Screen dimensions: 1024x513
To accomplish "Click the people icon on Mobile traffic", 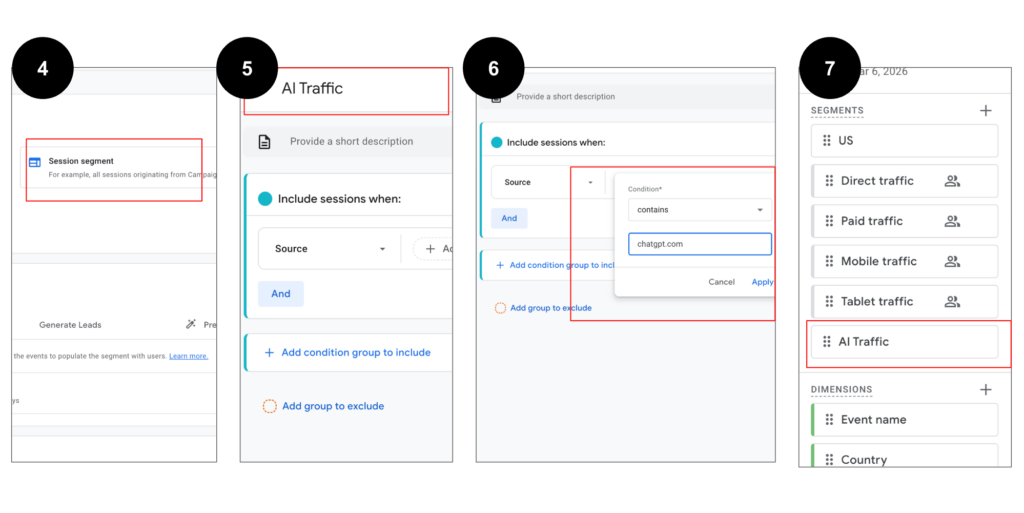I will click(952, 262).
